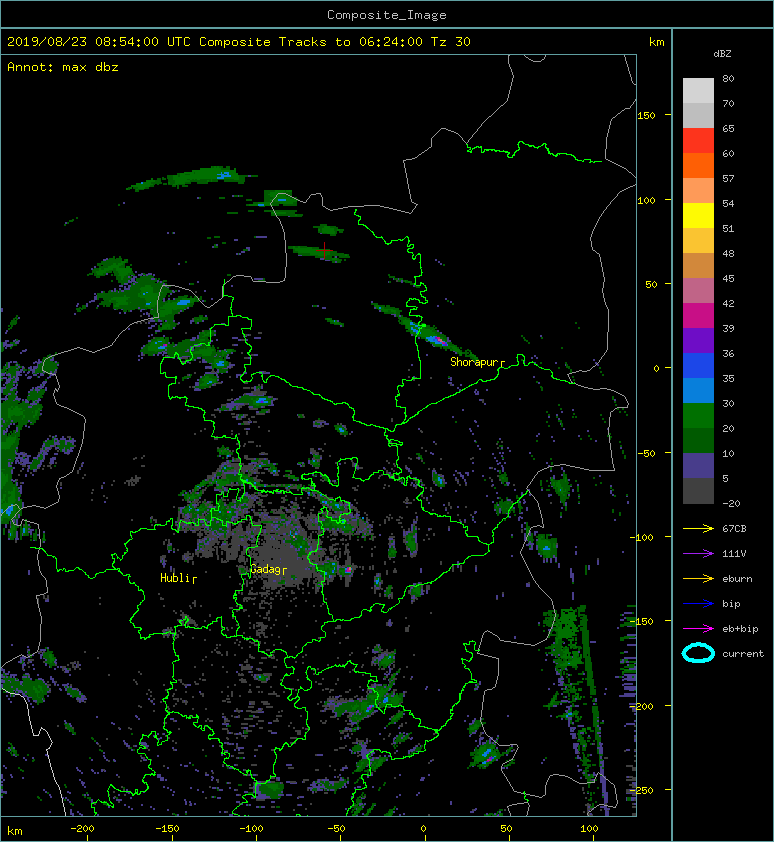774x842 pixels.
Task: Click the 'Gadag' city label
Action: pos(265,569)
